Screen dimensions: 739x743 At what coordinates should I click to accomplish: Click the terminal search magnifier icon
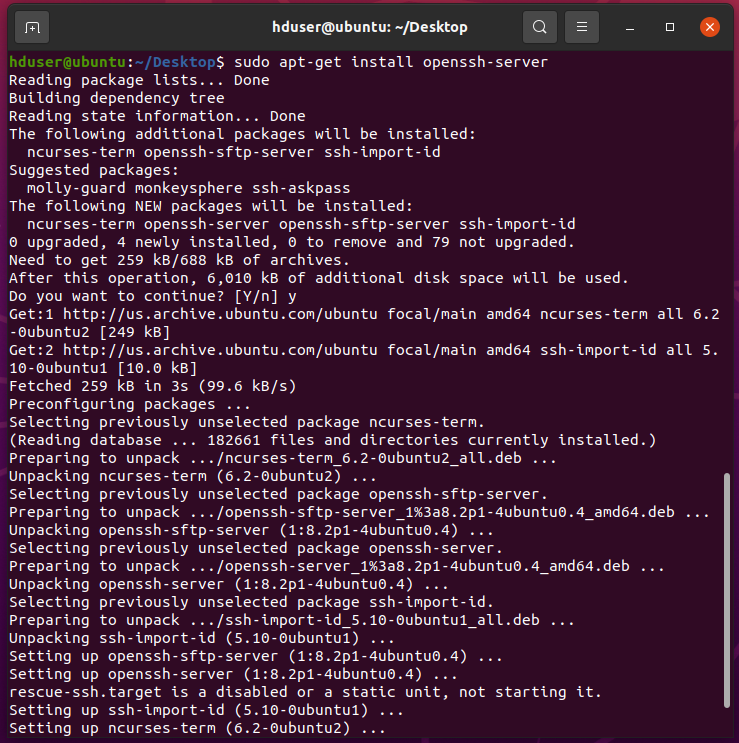pyautogui.click(x=540, y=27)
